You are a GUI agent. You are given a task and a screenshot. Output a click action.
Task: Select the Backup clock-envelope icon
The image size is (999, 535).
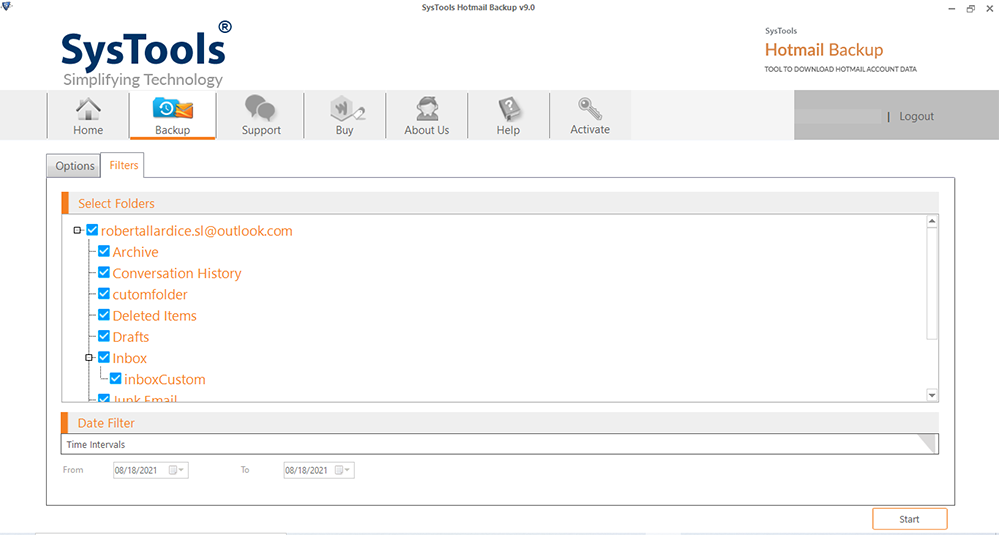coord(173,109)
